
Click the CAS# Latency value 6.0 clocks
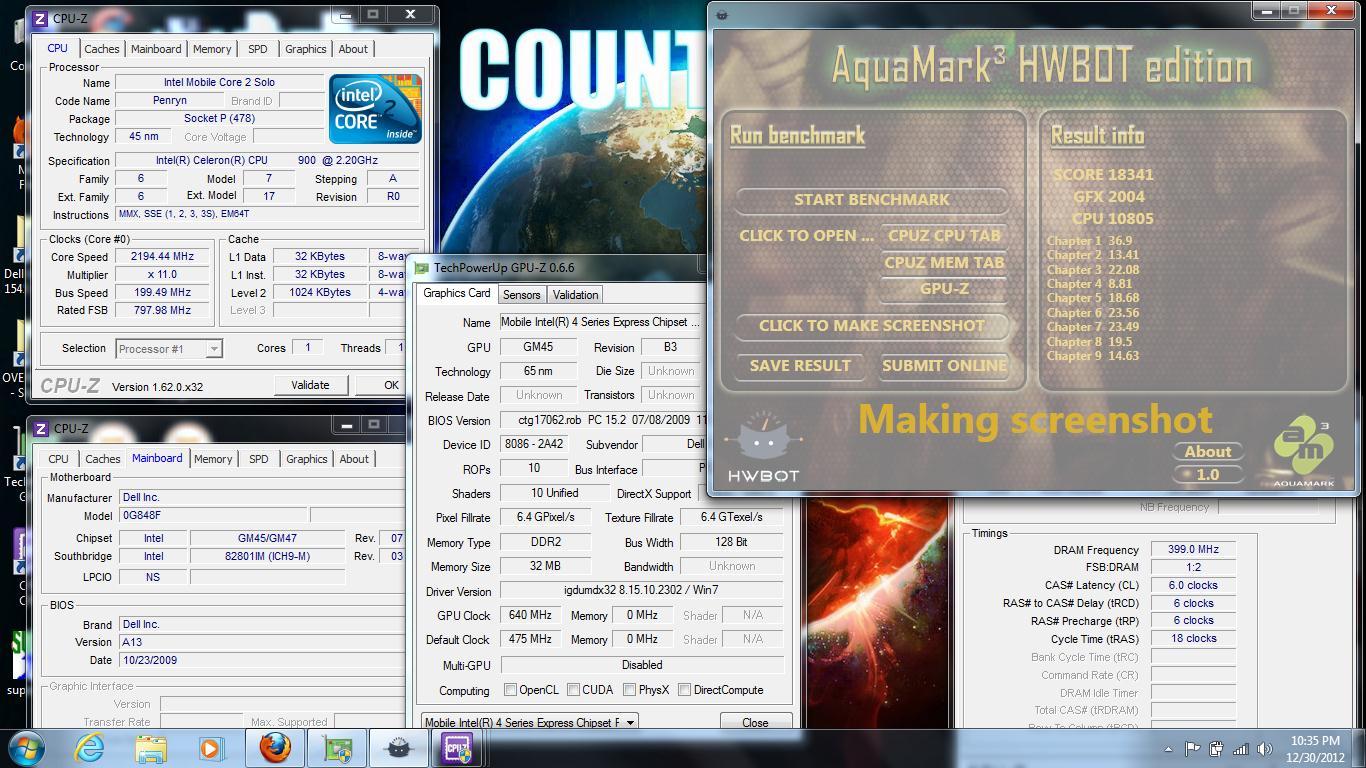click(1193, 586)
